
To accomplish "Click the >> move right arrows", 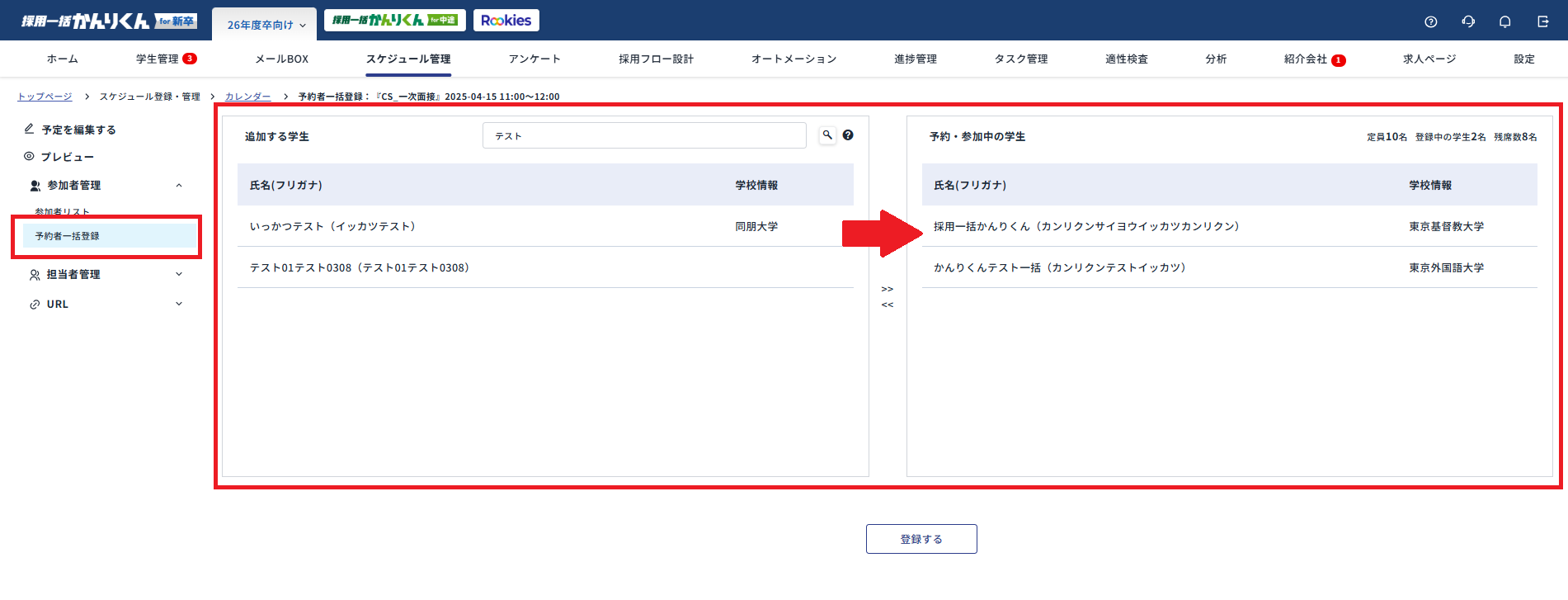I will (x=888, y=289).
